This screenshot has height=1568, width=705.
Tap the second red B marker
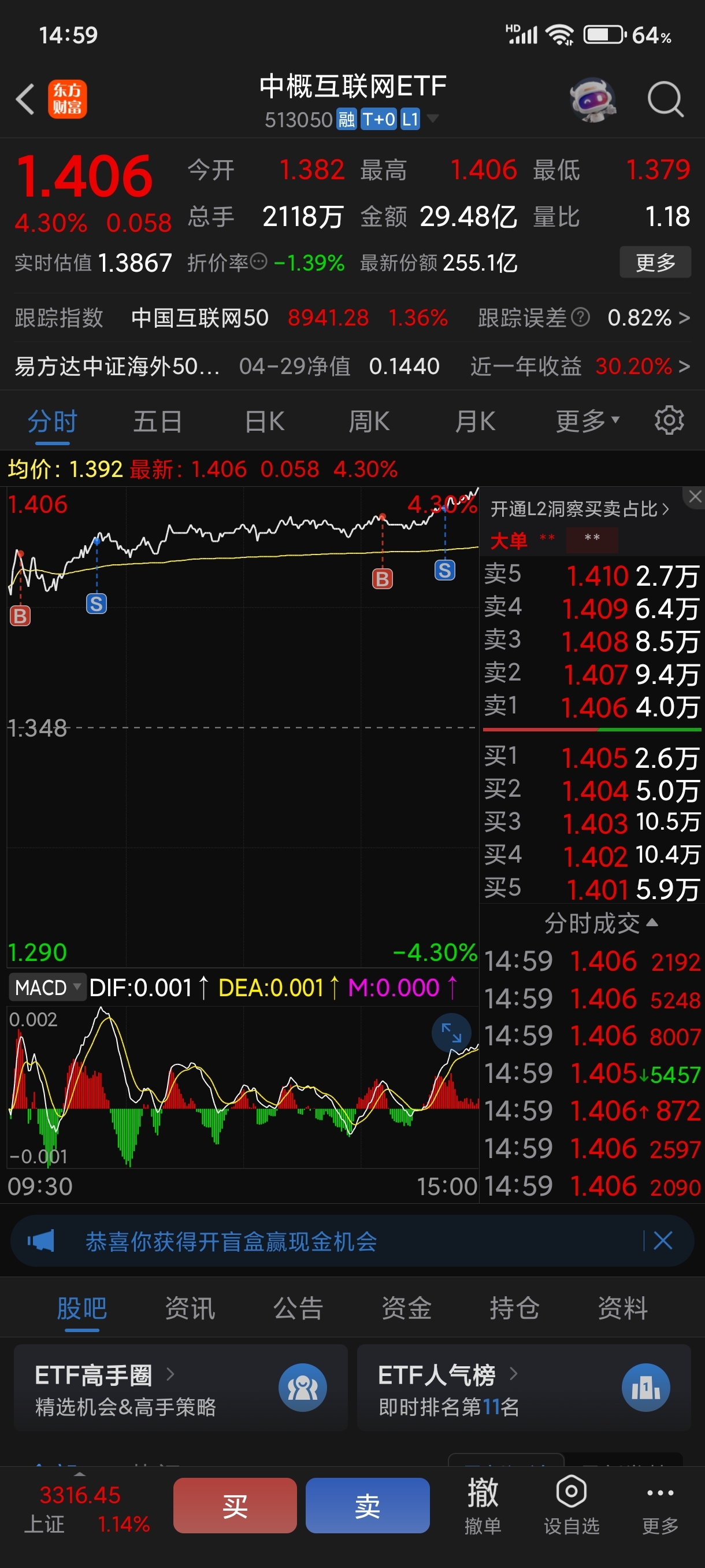pyautogui.click(x=382, y=578)
